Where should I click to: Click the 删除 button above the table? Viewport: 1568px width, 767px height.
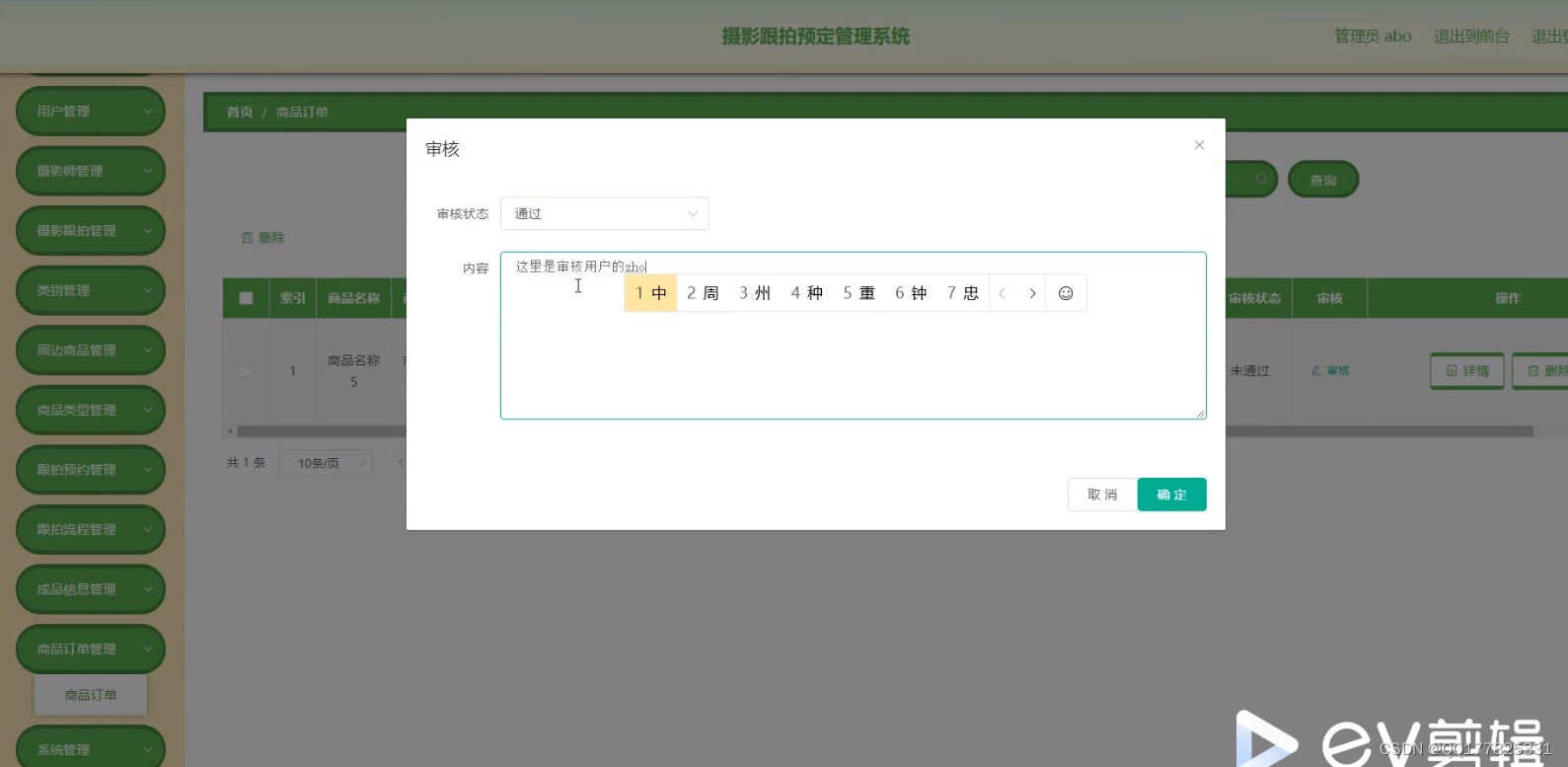pyautogui.click(x=263, y=238)
